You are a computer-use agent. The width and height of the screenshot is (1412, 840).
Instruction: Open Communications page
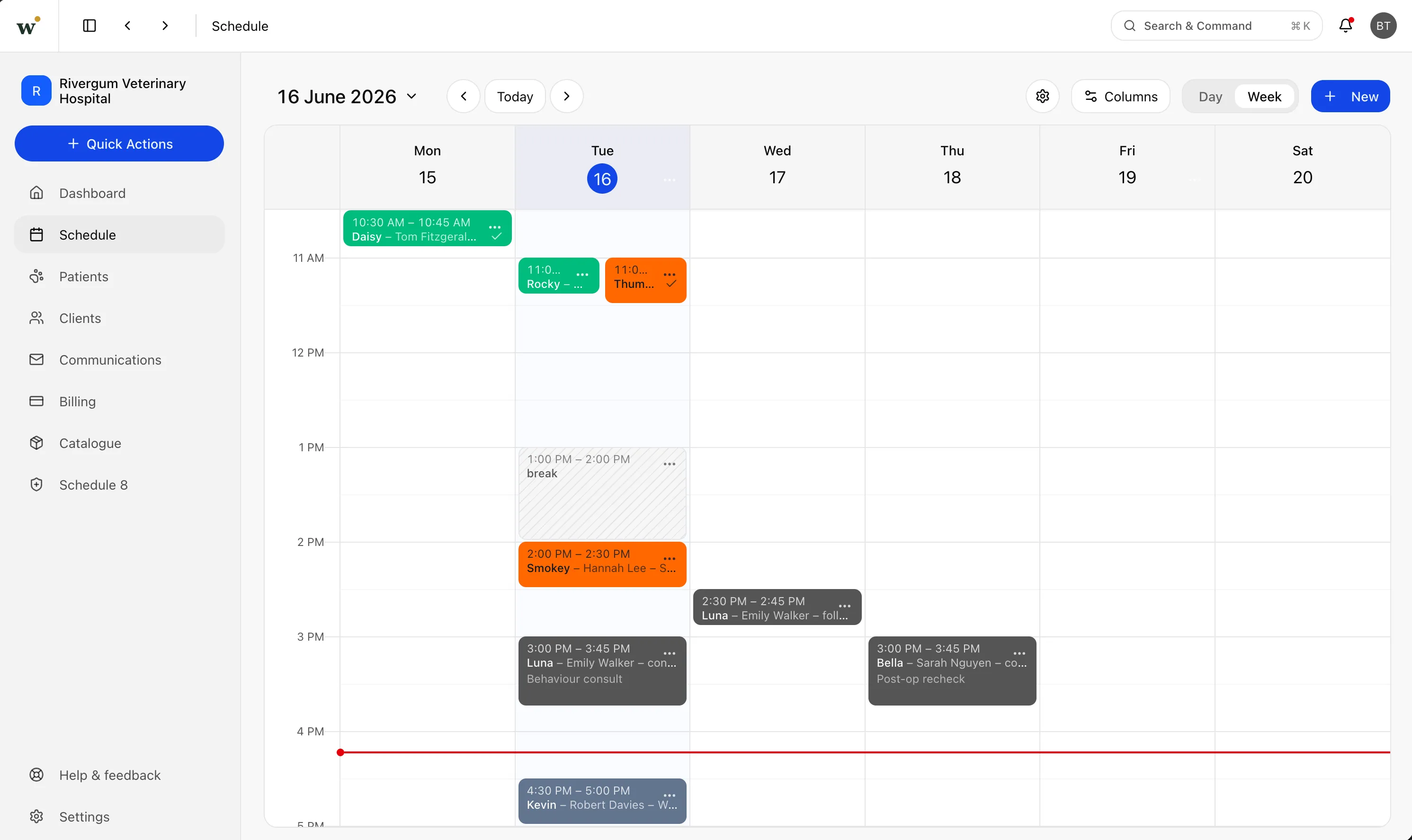[x=119, y=359]
